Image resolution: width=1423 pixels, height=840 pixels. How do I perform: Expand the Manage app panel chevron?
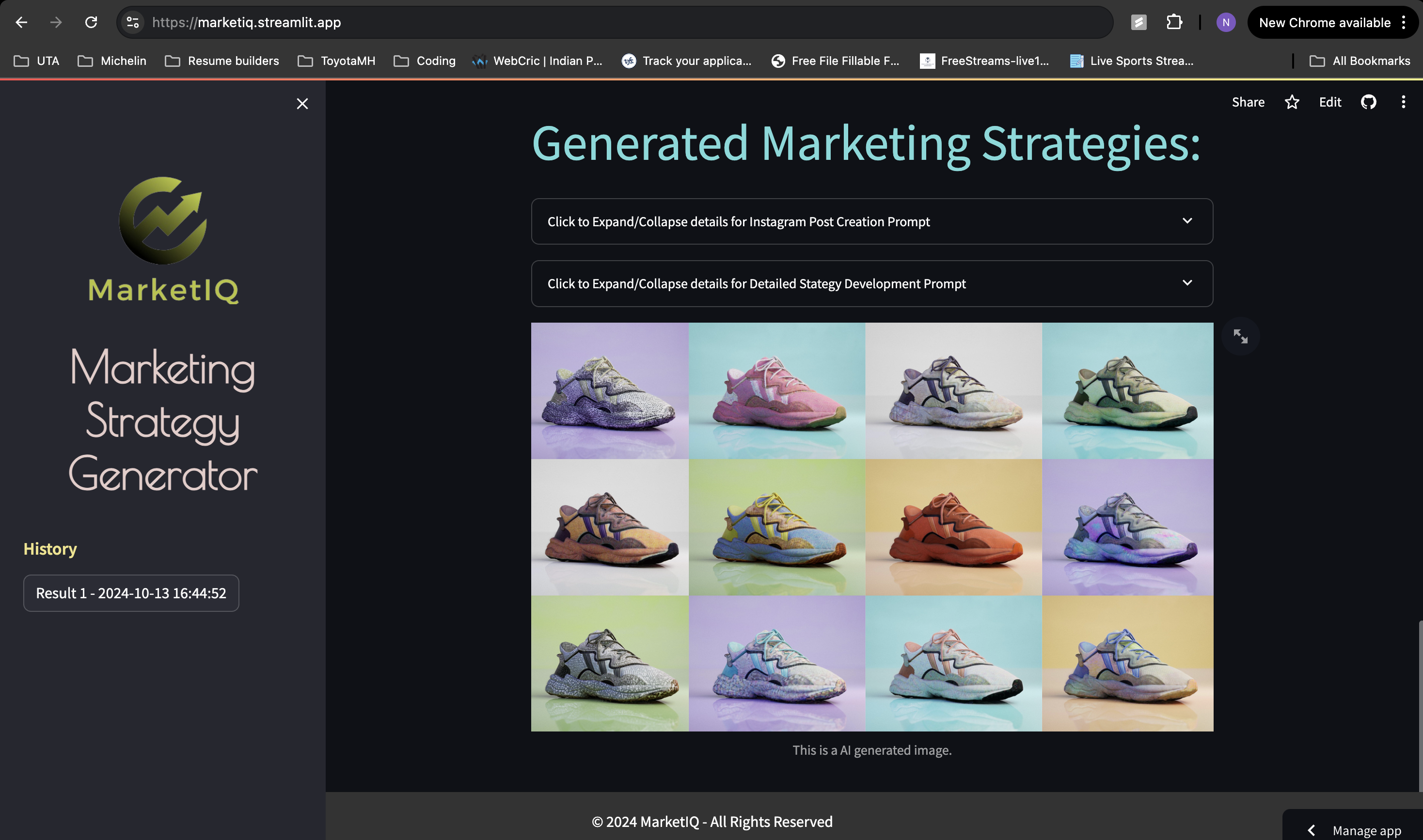pos(1311,830)
